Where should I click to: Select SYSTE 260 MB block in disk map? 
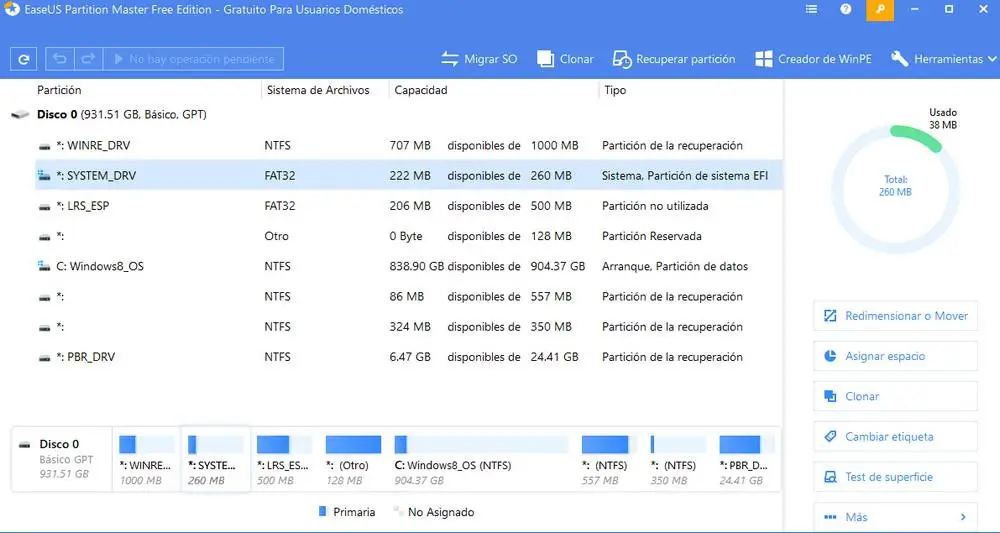click(216, 460)
